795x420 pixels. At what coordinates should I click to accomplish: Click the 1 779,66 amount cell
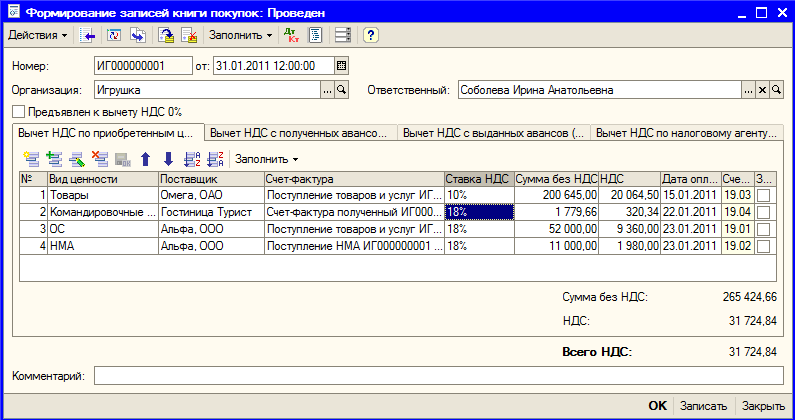click(557, 212)
